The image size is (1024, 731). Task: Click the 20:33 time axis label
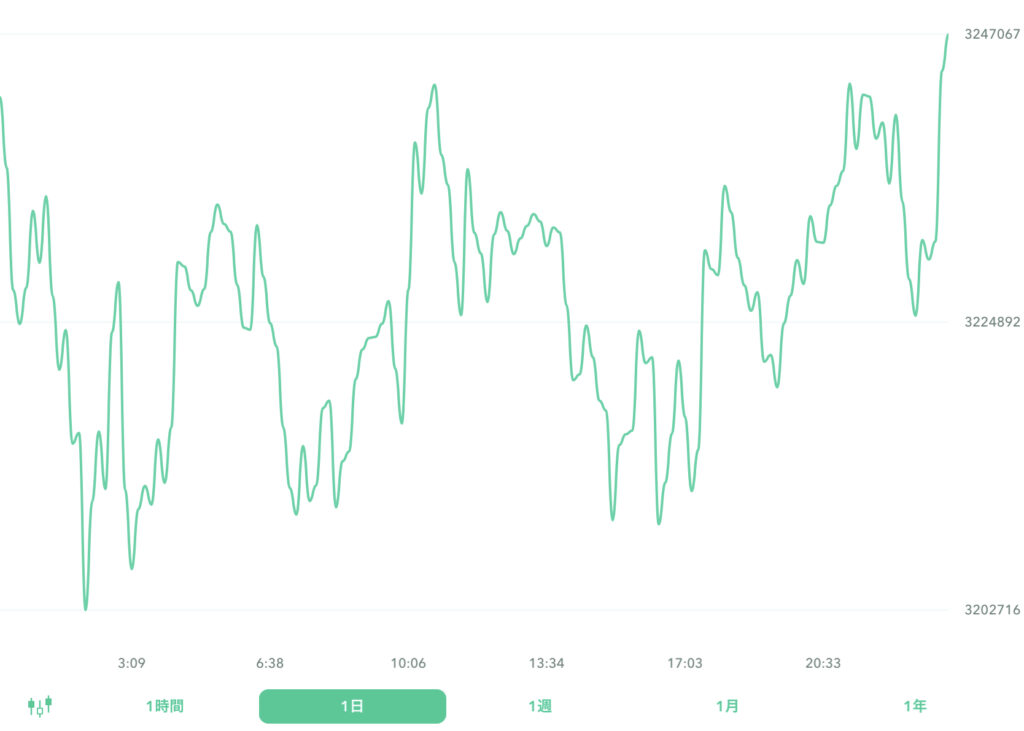click(x=823, y=663)
